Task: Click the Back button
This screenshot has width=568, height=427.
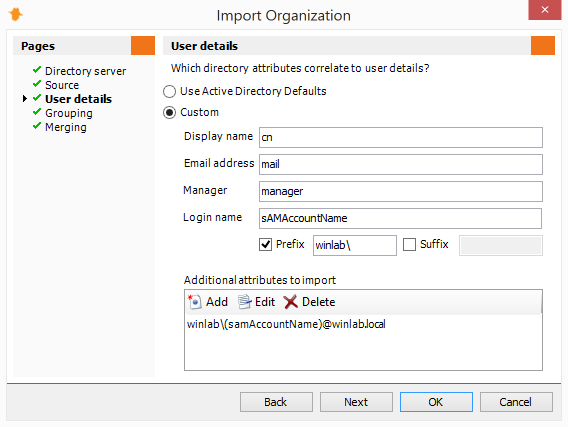Action: tap(276, 402)
